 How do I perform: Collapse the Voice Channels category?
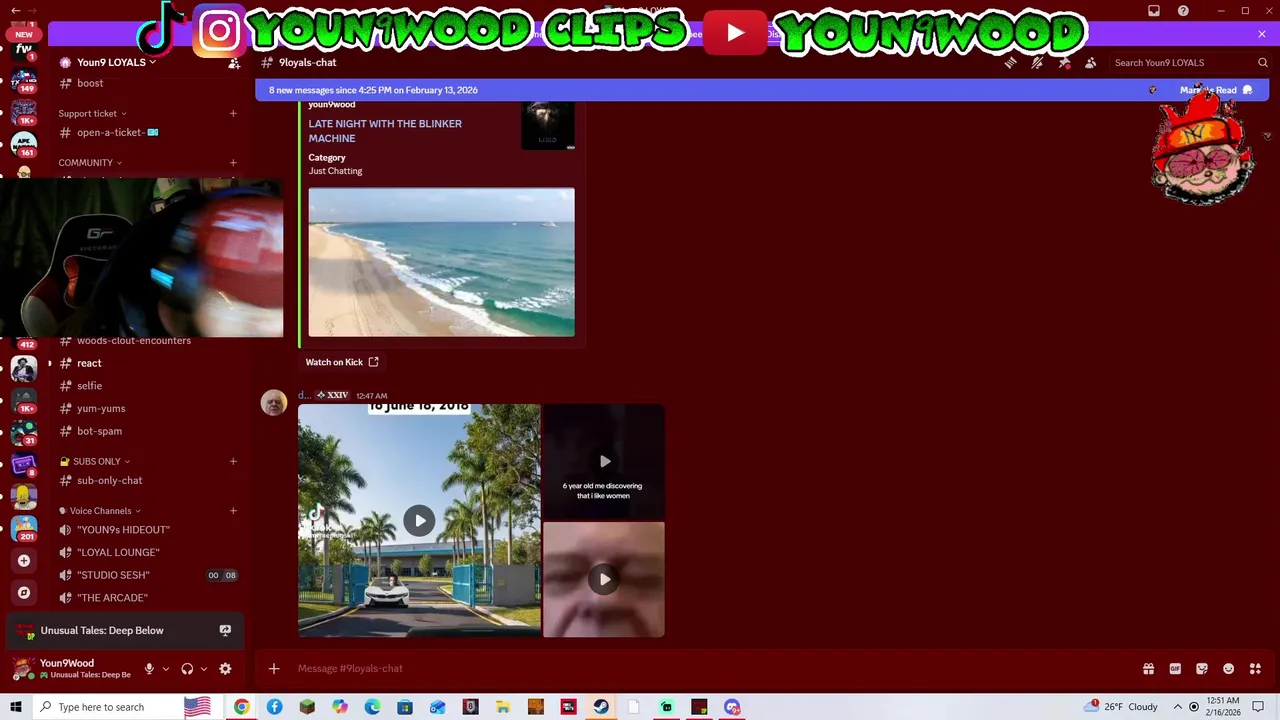tap(100, 511)
